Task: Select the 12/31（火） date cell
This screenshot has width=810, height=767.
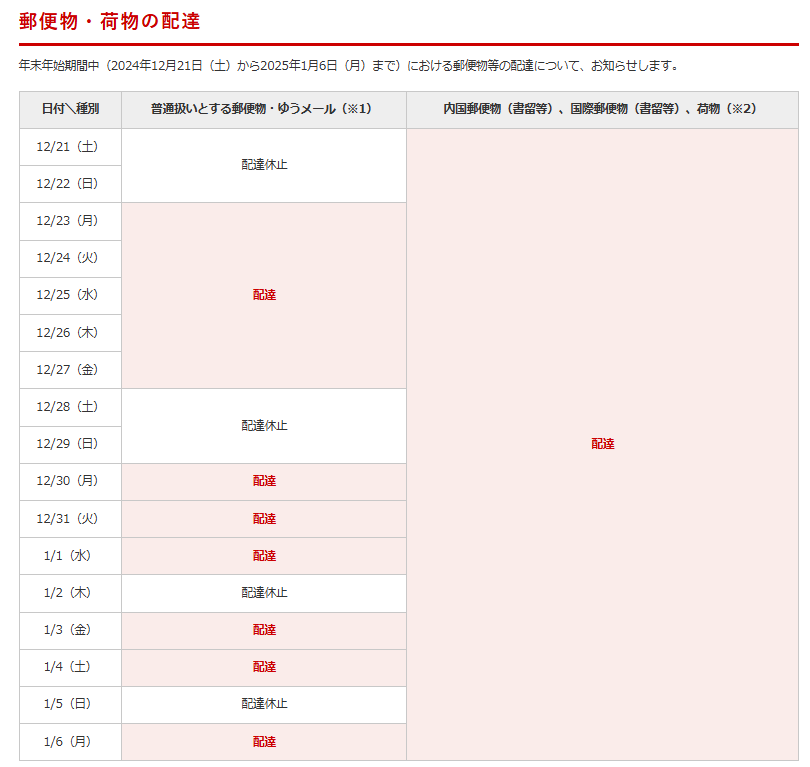Action: (70, 519)
